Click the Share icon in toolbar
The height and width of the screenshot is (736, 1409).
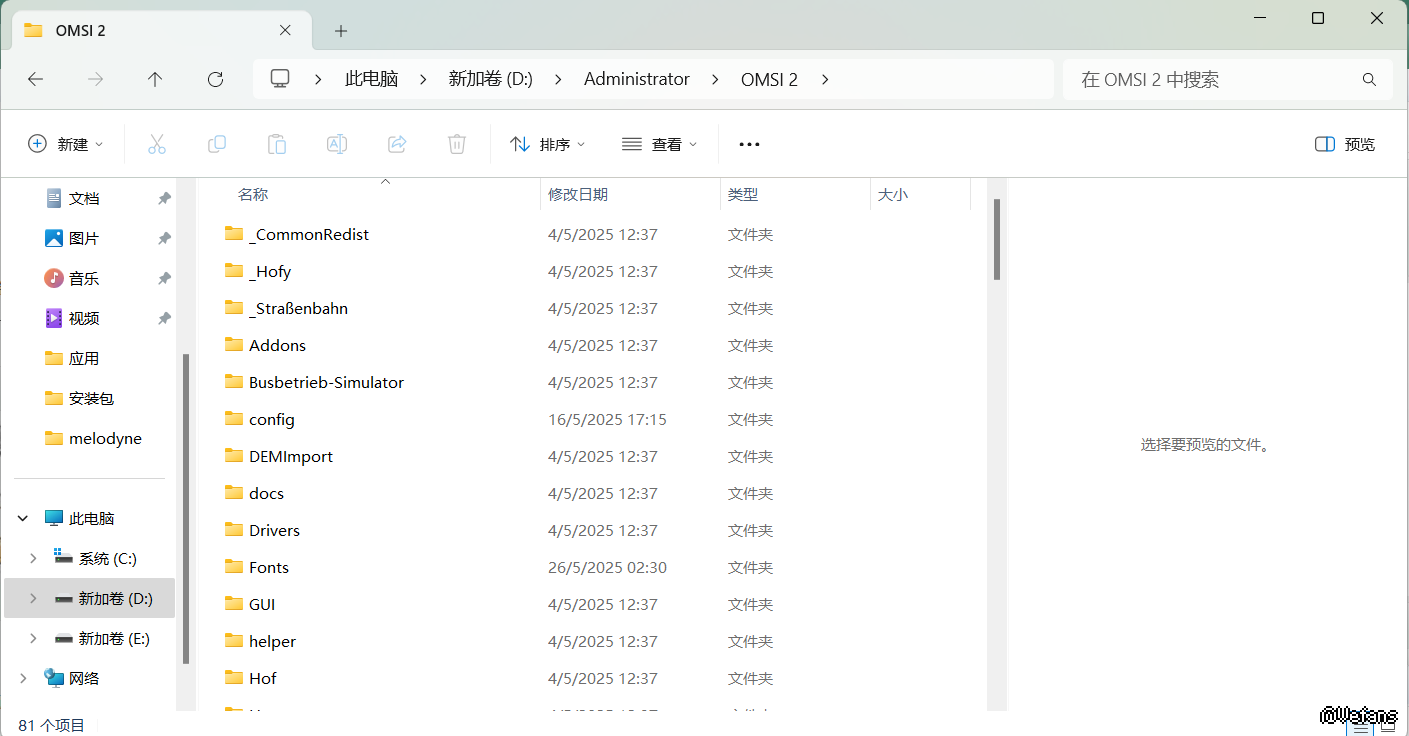[397, 144]
